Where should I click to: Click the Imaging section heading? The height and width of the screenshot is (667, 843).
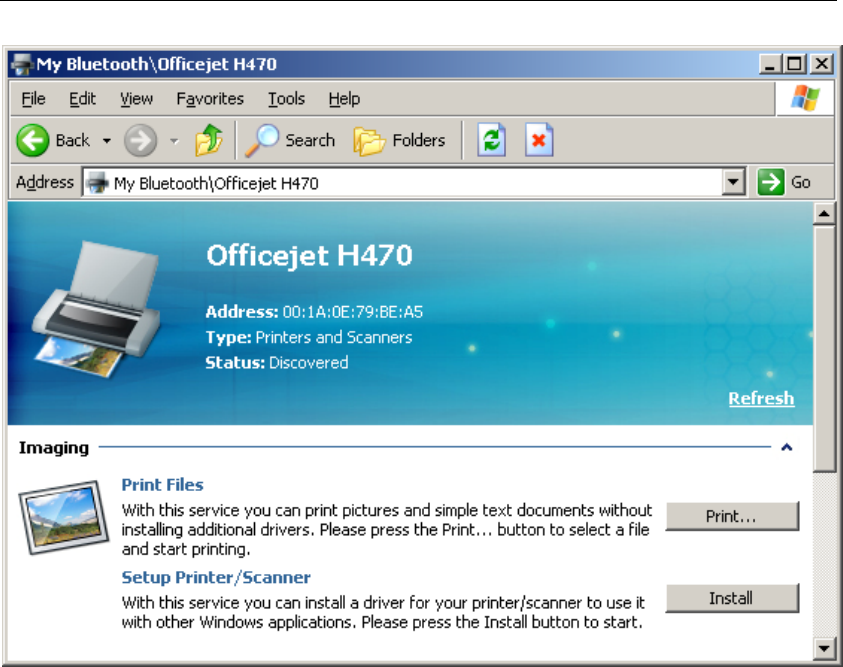pos(54,448)
